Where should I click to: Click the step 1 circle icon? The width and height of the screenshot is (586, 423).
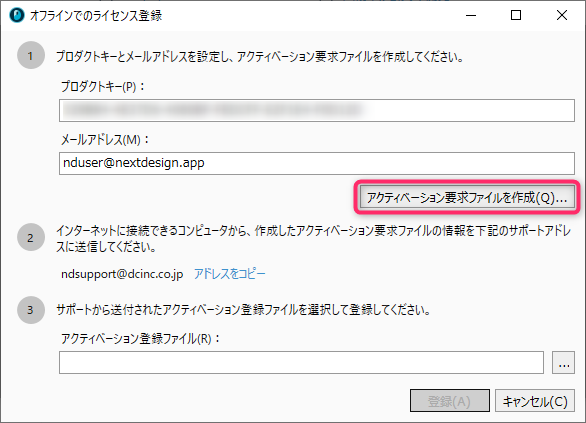coord(31,55)
